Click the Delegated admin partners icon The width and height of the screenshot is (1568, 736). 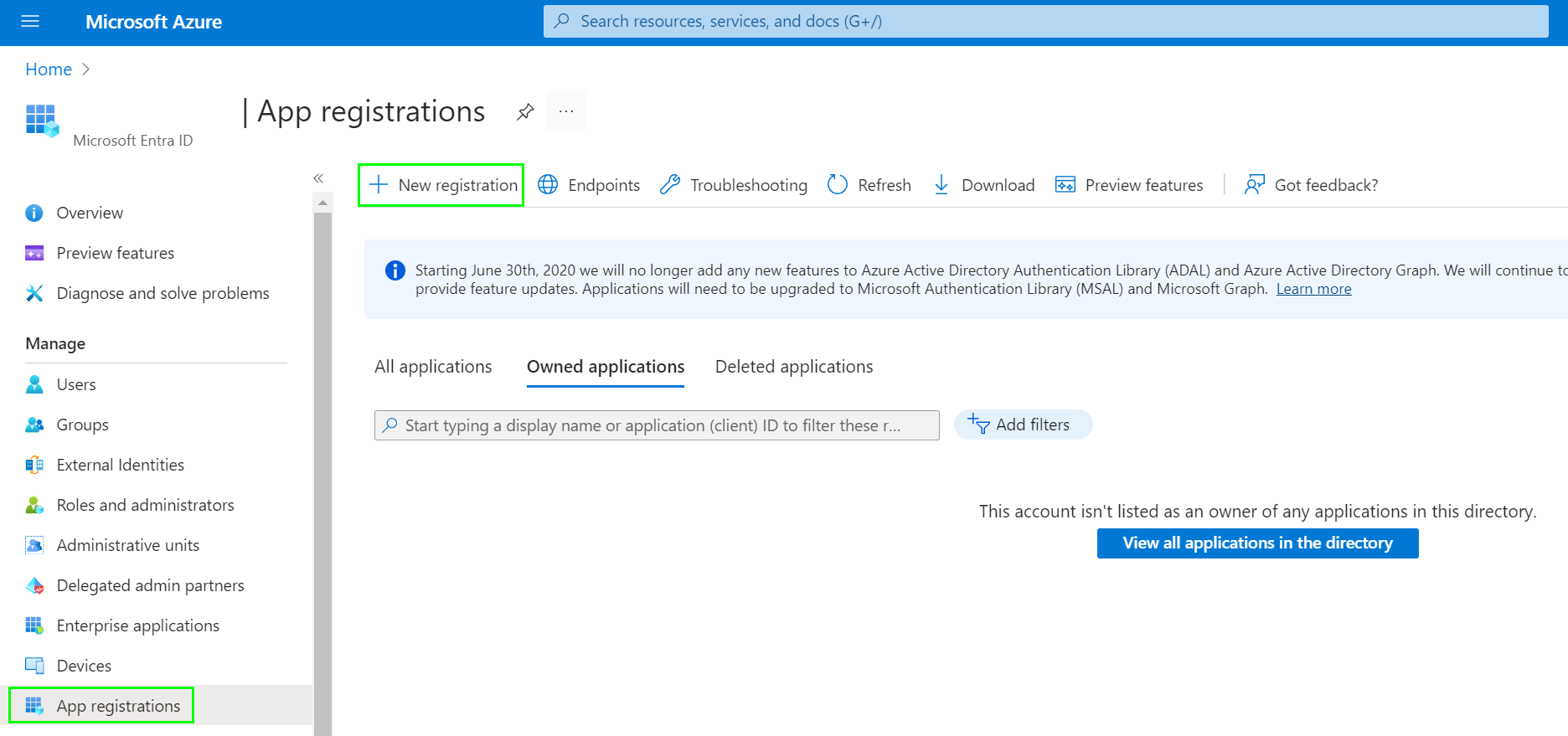(34, 585)
